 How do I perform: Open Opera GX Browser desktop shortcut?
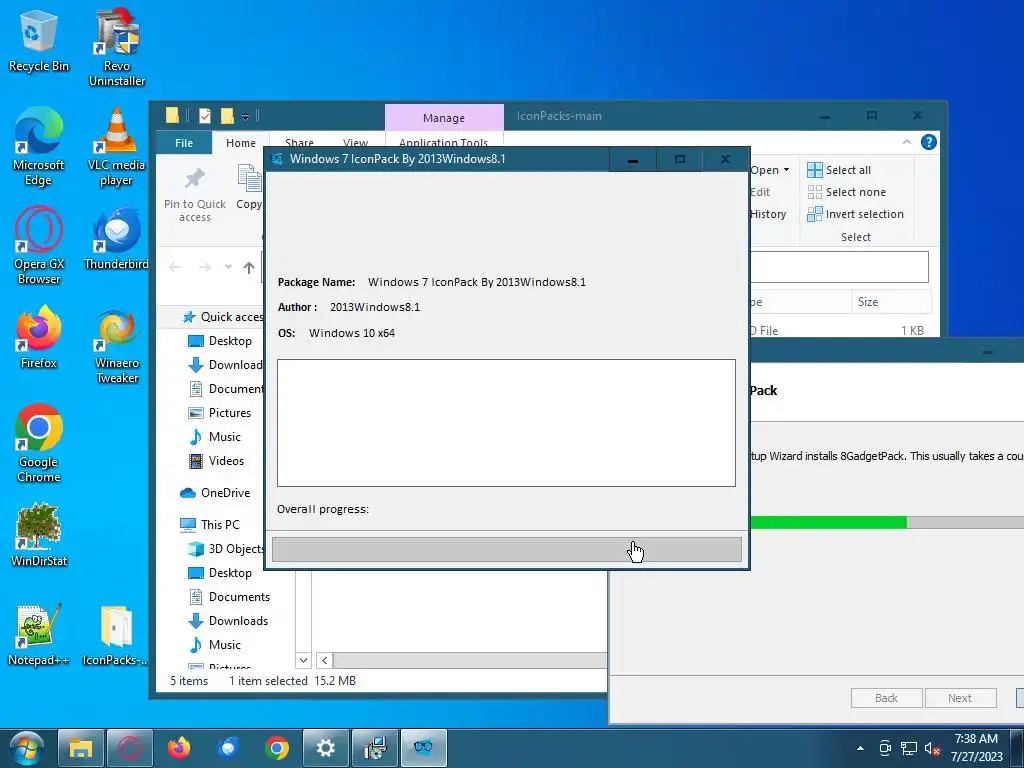pyautogui.click(x=39, y=246)
